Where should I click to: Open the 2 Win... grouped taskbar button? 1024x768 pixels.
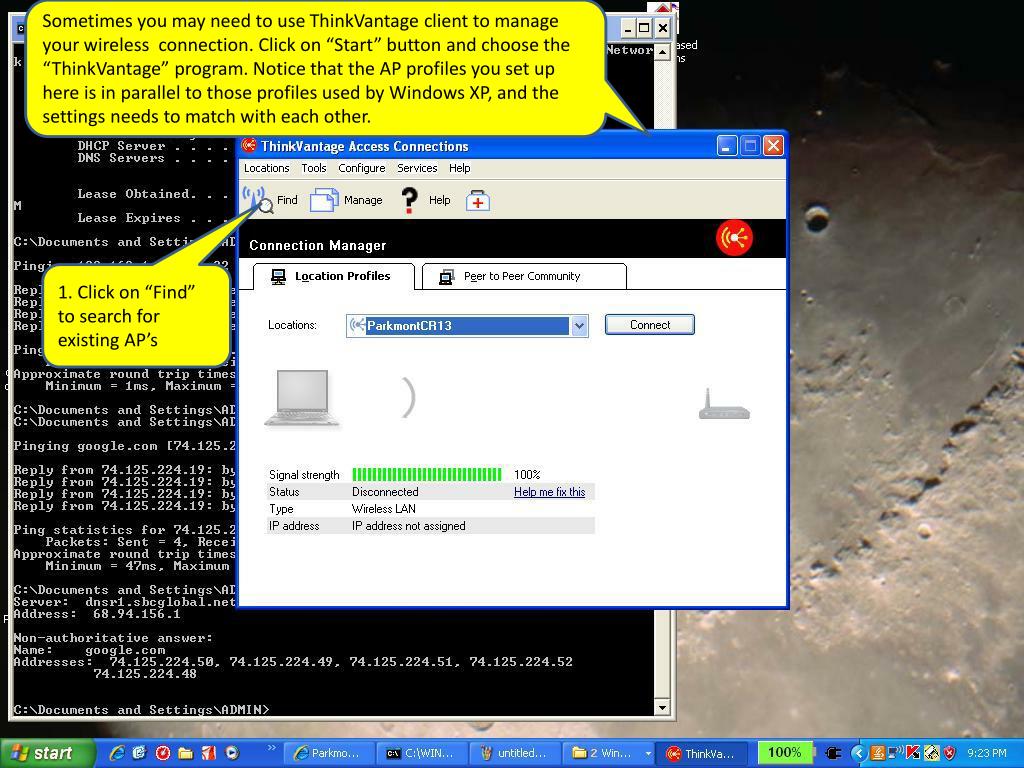[x=609, y=753]
